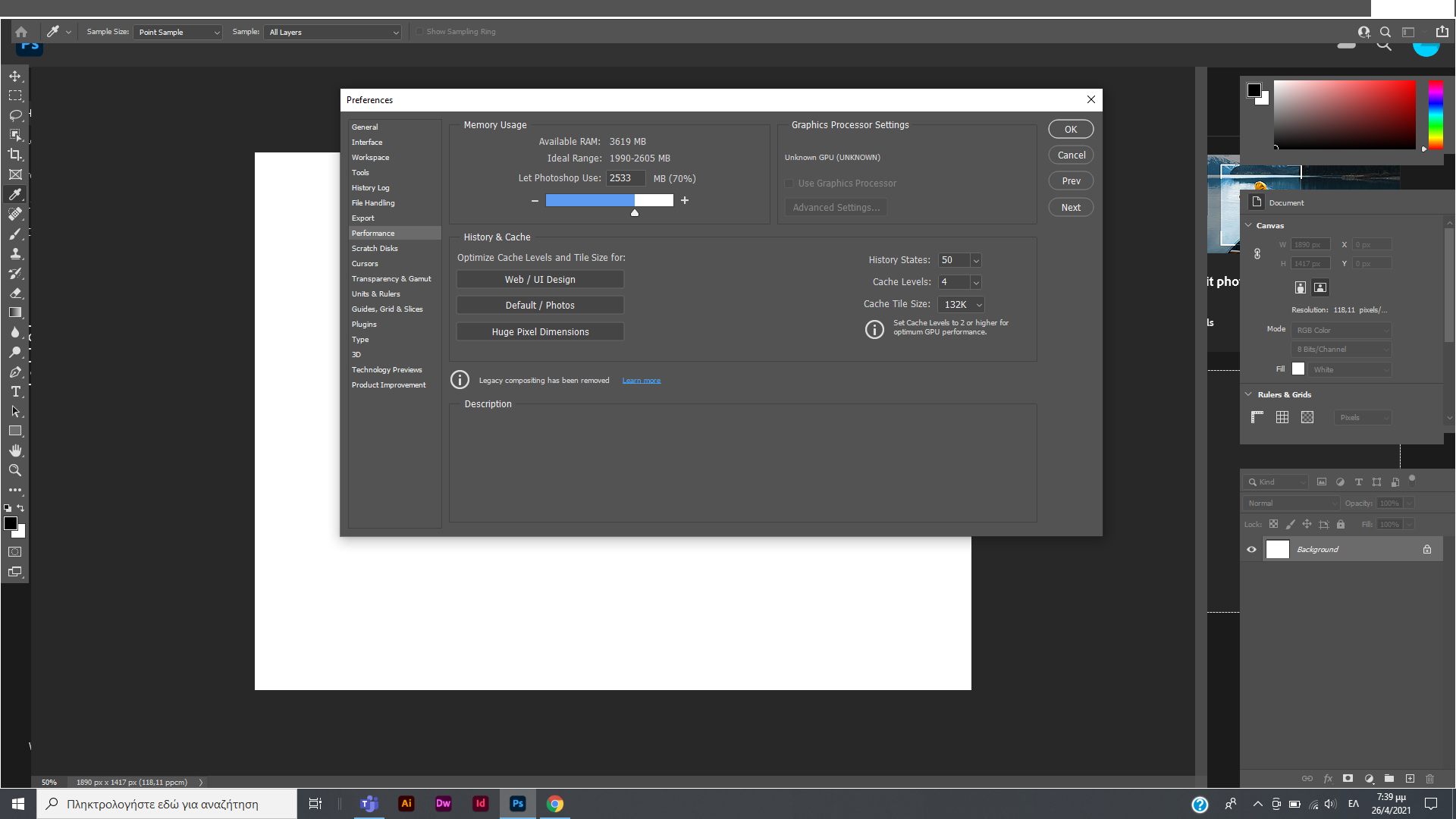Select the Move tool
This screenshot has width=1456, height=819.
coord(15,76)
